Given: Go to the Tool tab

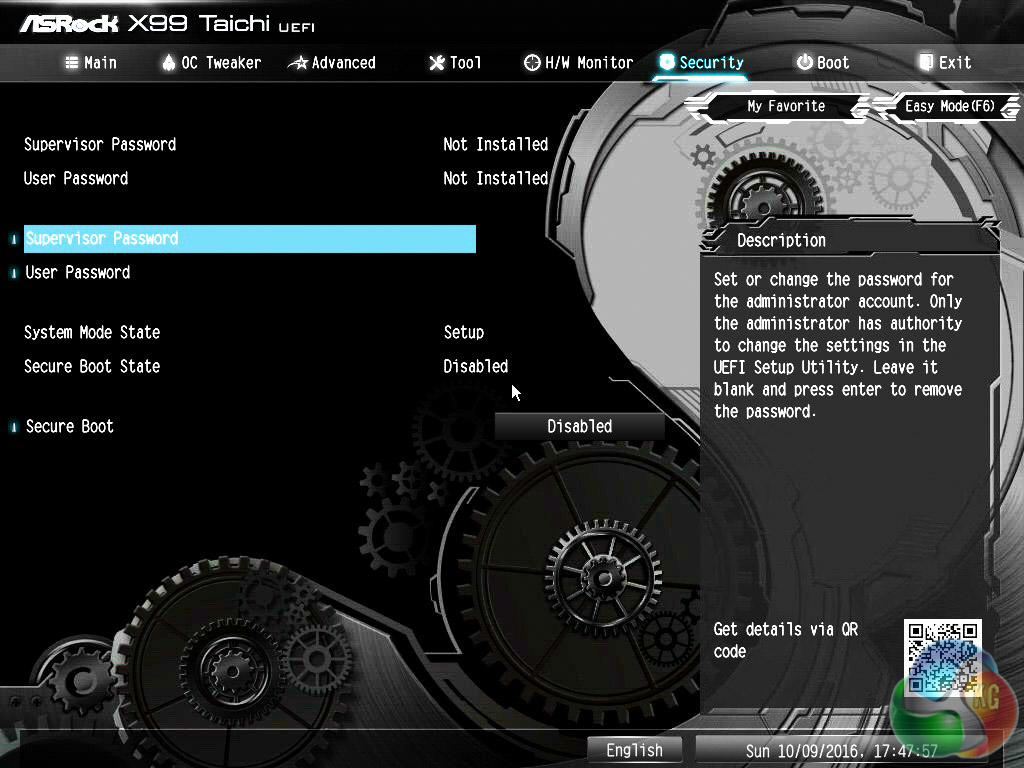Looking at the screenshot, I should pyautogui.click(x=455, y=63).
